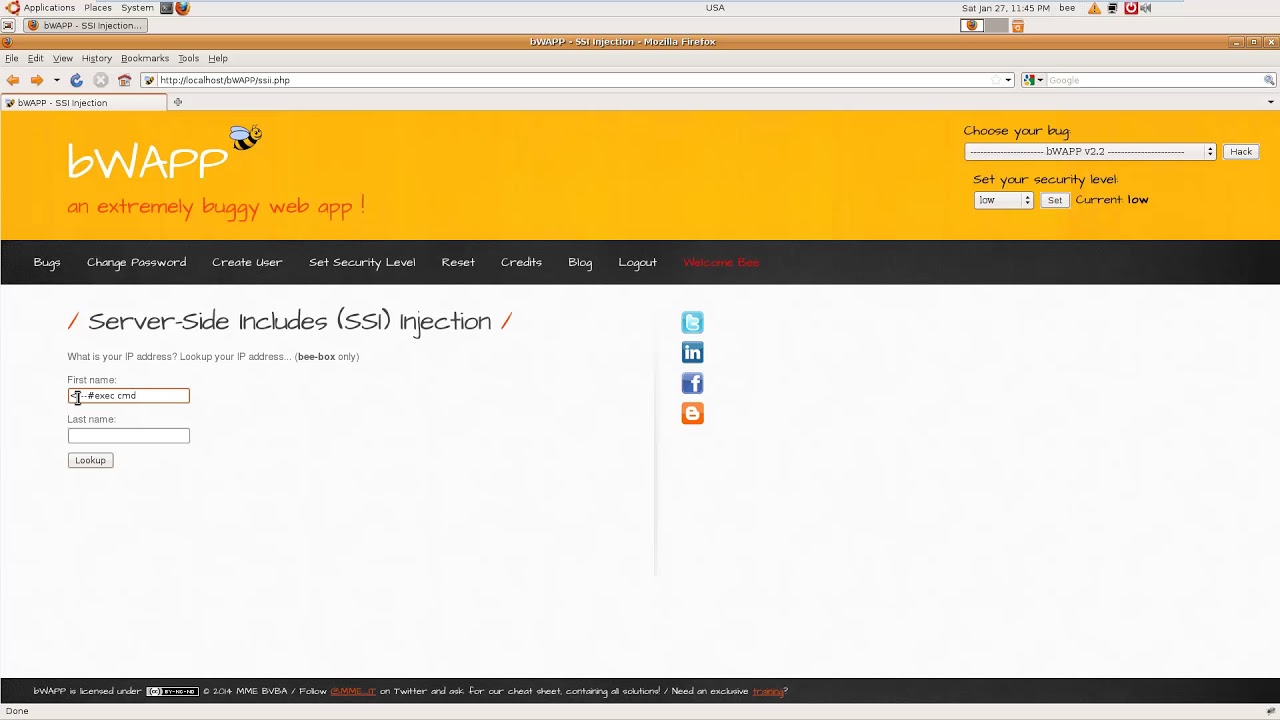
Task: Open the Edit menu
Action: pos(35,58)
